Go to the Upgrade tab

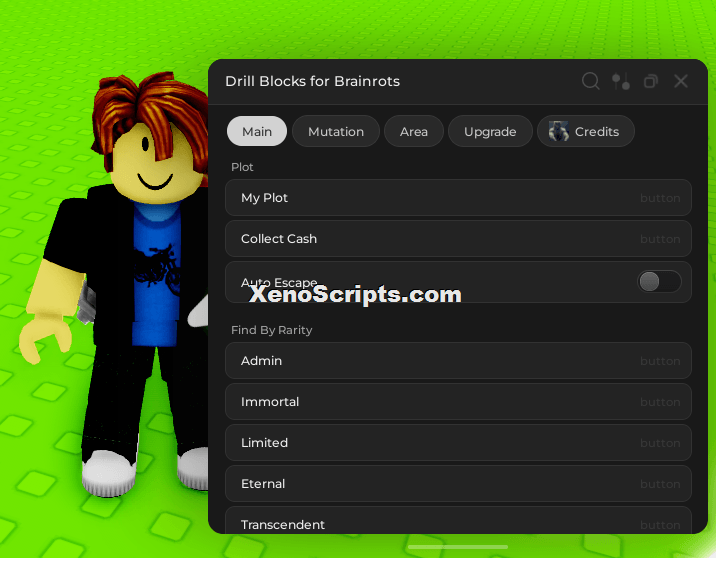pyautogui.click(x=490, y=131)
